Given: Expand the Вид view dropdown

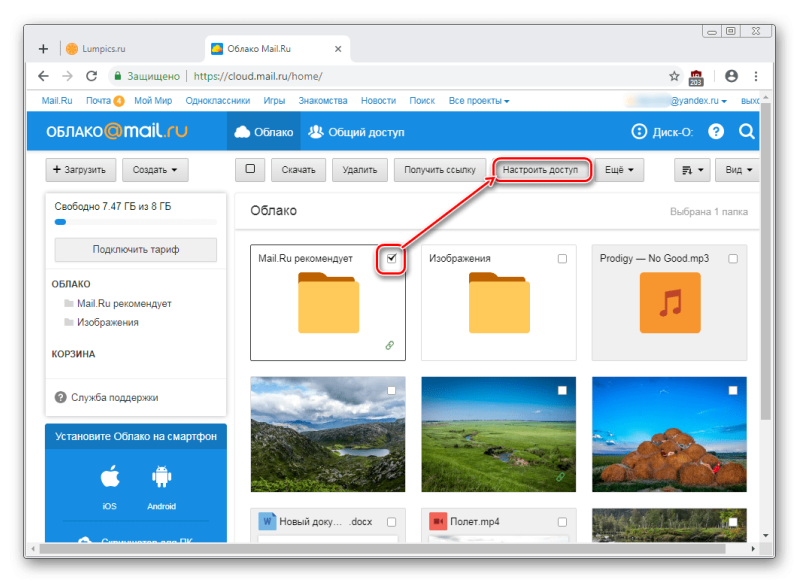Looking at the screenshot, I should click(x=738, y=169).
